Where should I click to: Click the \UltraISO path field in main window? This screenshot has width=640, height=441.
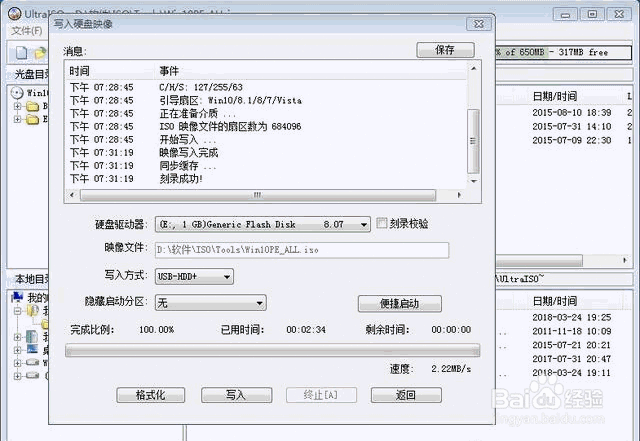tap(563, 279)
